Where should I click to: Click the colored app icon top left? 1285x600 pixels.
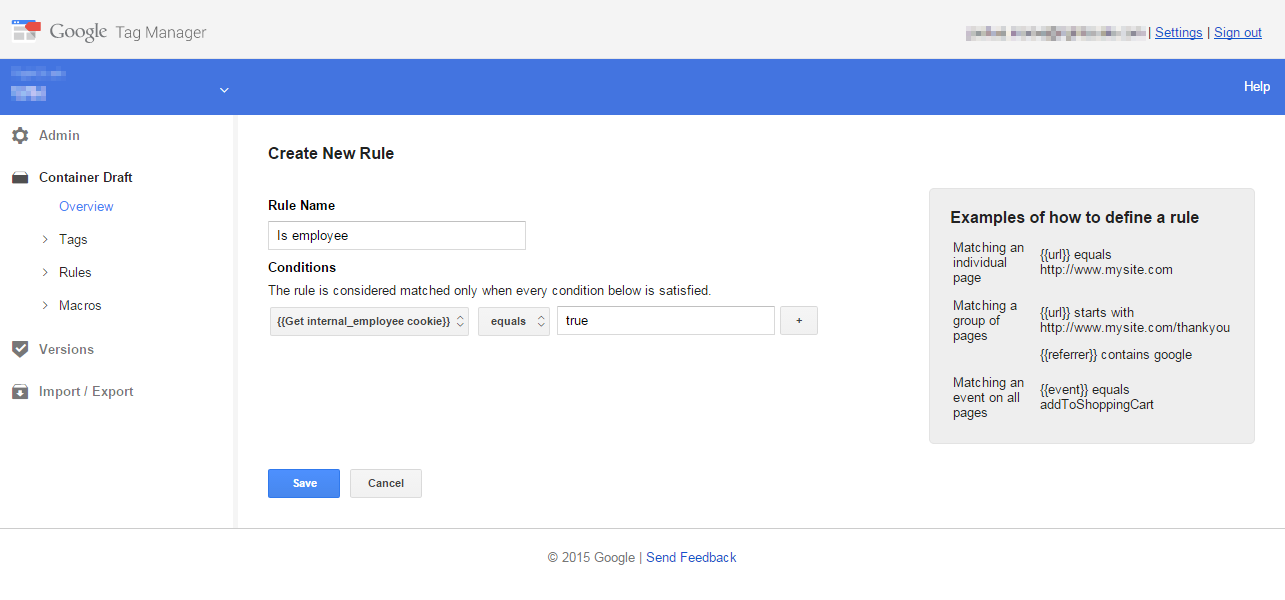tap(25, 29)
